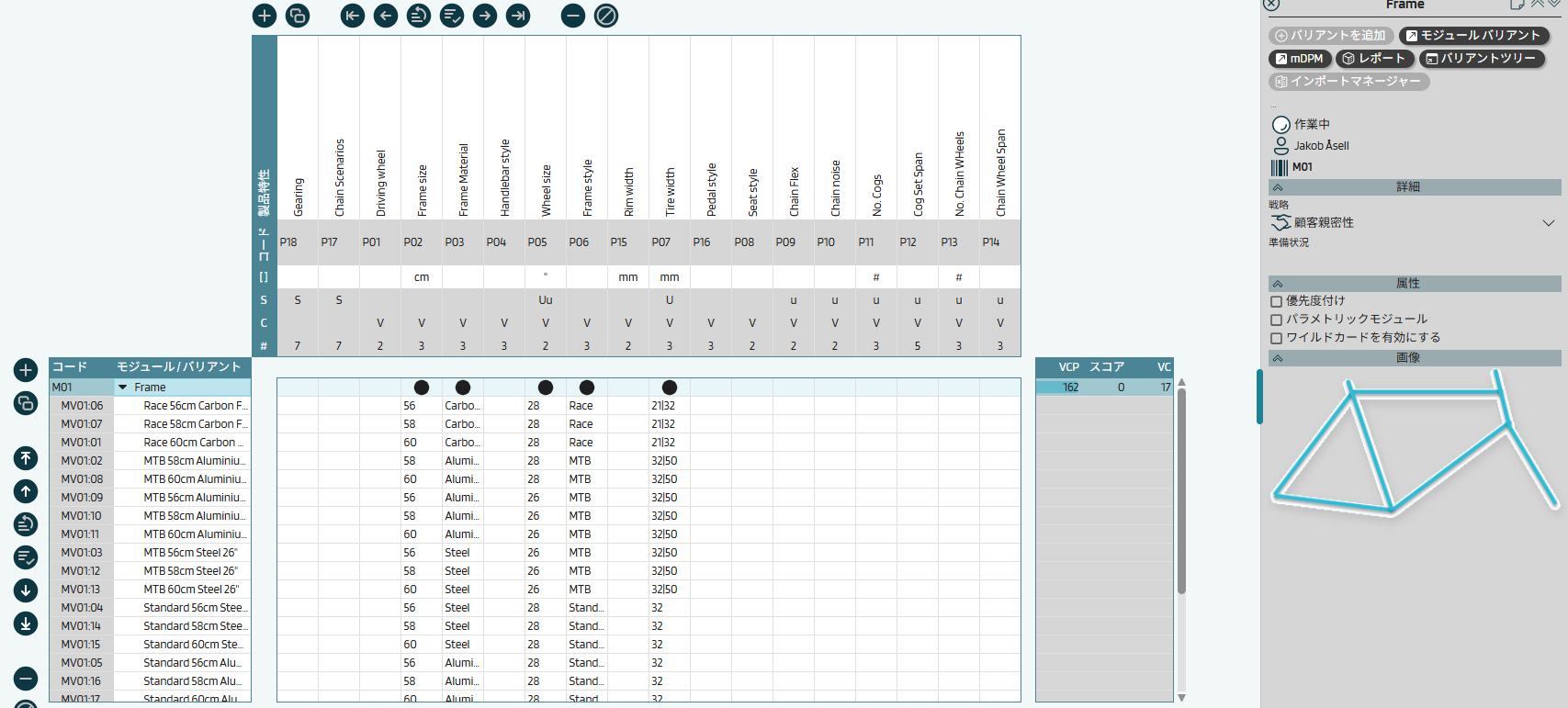Open the レポート view

point(1373,59)
